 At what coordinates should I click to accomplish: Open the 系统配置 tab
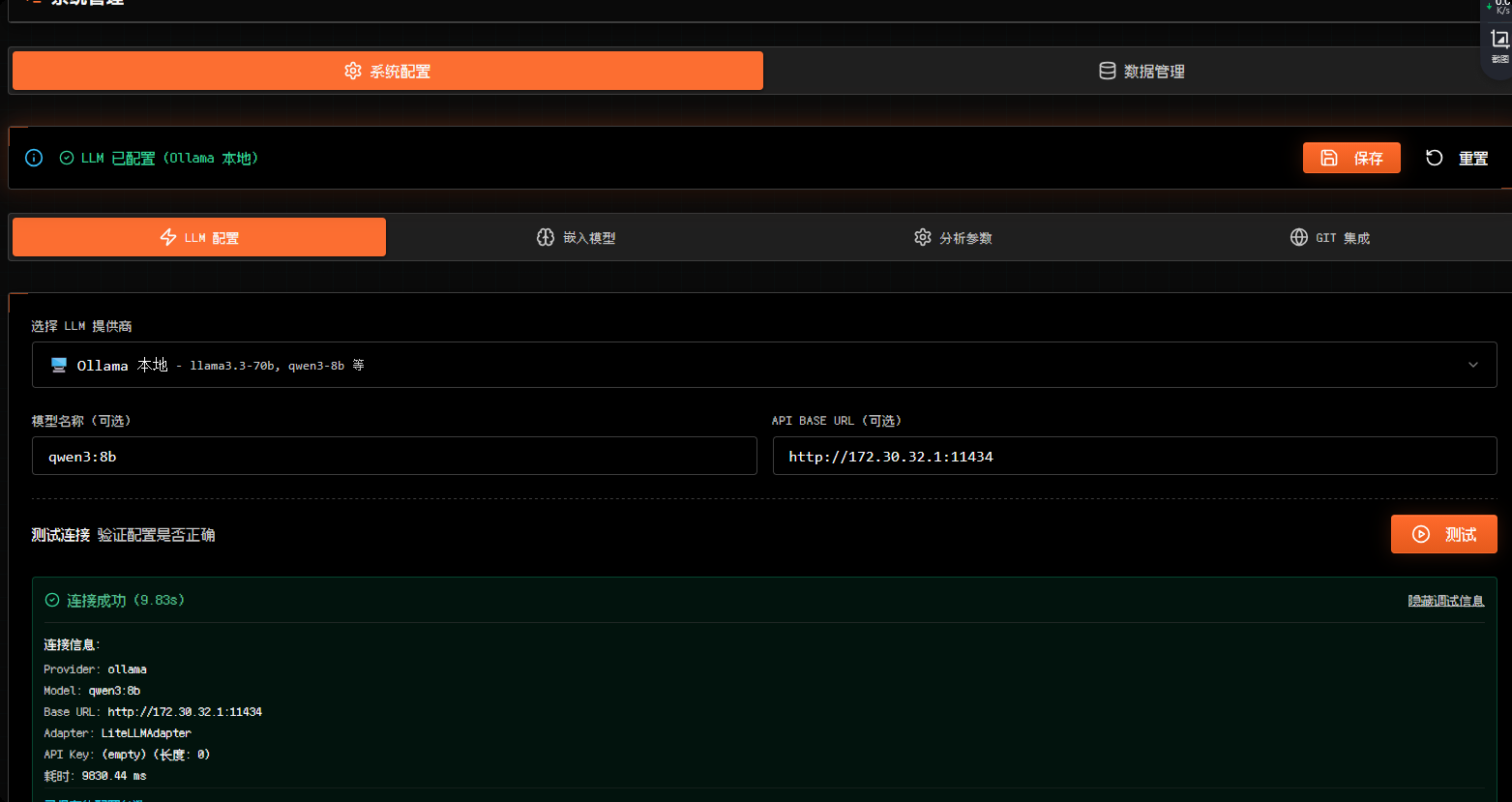[x=388, y=71]
